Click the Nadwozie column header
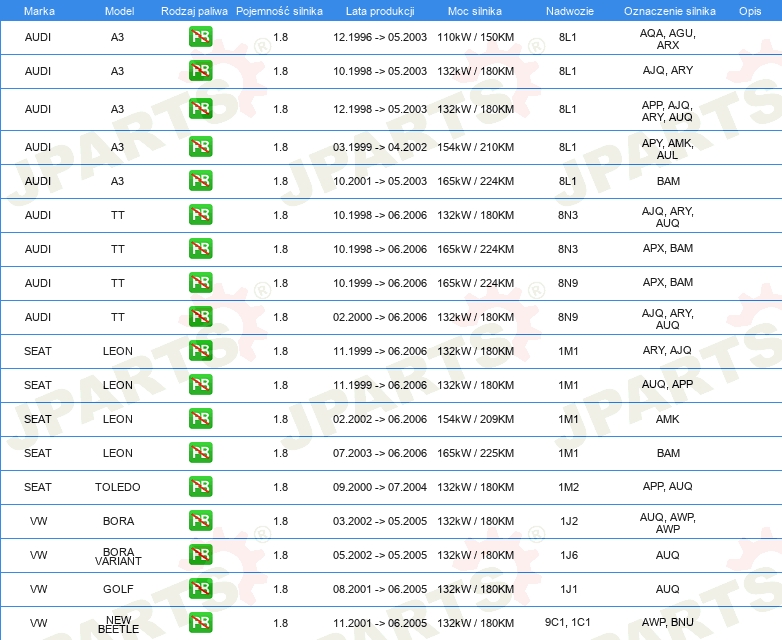The image size is (782, 640). pyautogui.click(x=570, y=11)
